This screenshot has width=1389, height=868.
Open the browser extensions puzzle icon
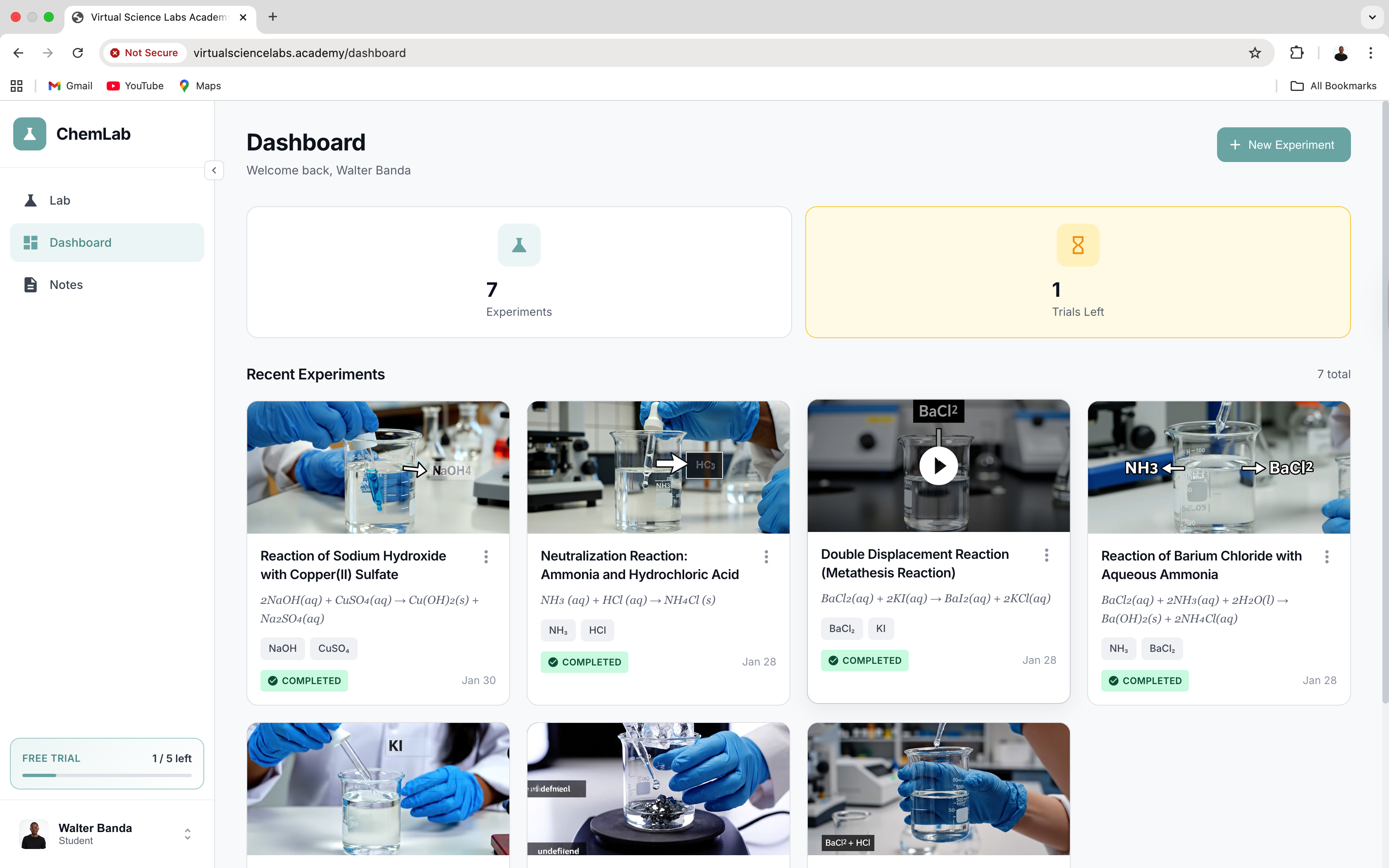click(1296, 53)
